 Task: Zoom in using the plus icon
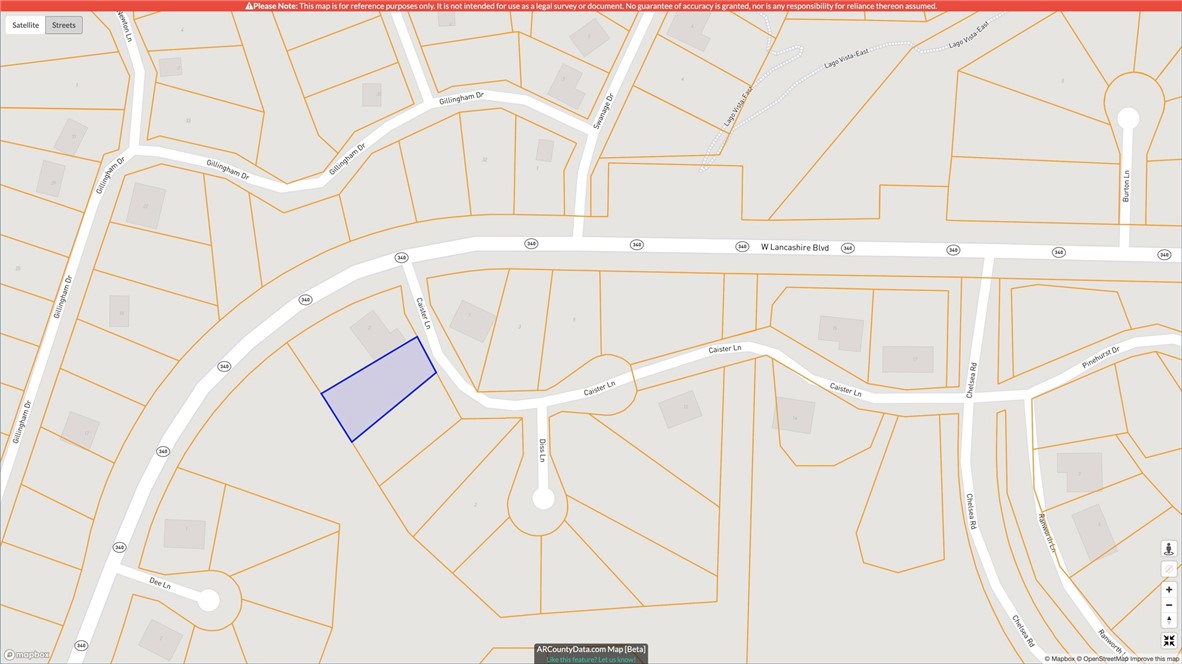click(1168, 589)
